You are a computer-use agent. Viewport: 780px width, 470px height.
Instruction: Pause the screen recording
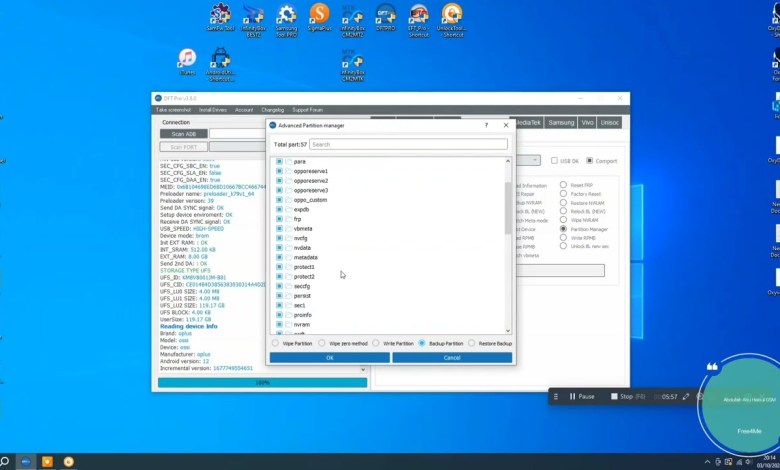[582, 396]
